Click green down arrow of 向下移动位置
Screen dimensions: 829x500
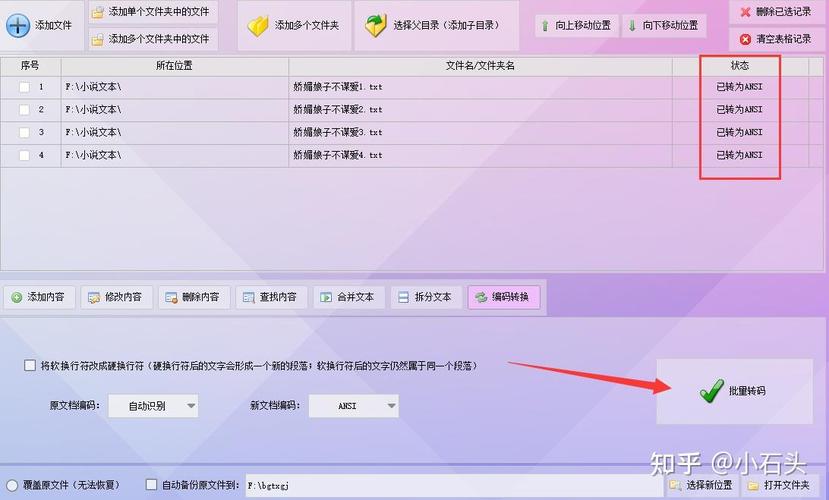(x=632, y=25)
